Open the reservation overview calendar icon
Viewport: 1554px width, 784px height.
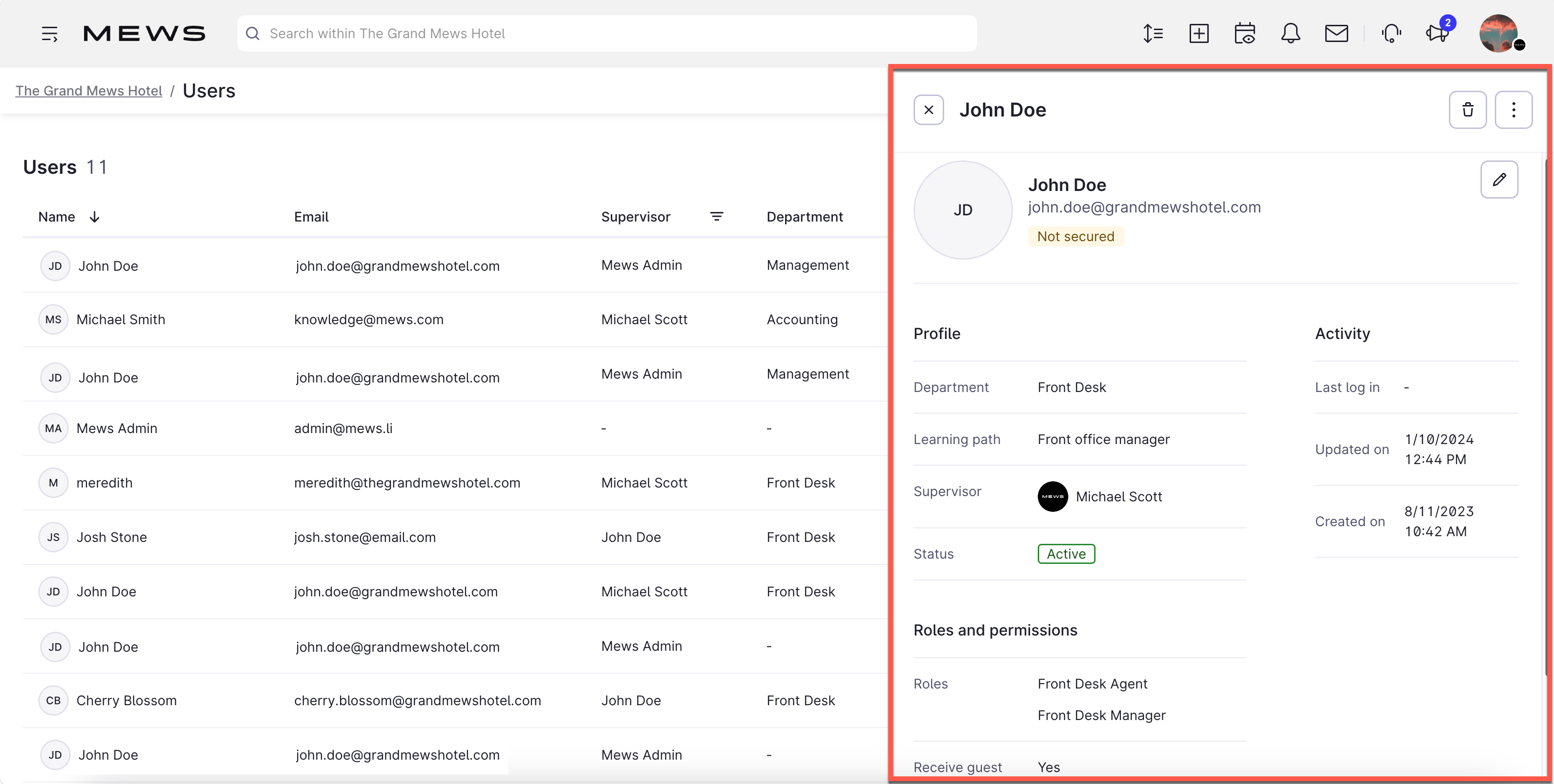pos(1245,33)
